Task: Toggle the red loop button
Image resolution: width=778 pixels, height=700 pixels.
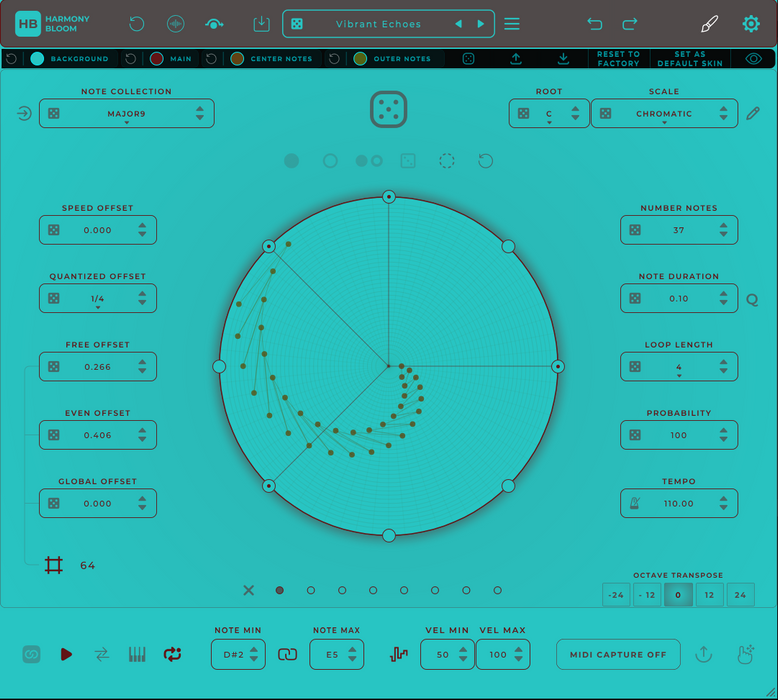Action: (x=173, y=654)
